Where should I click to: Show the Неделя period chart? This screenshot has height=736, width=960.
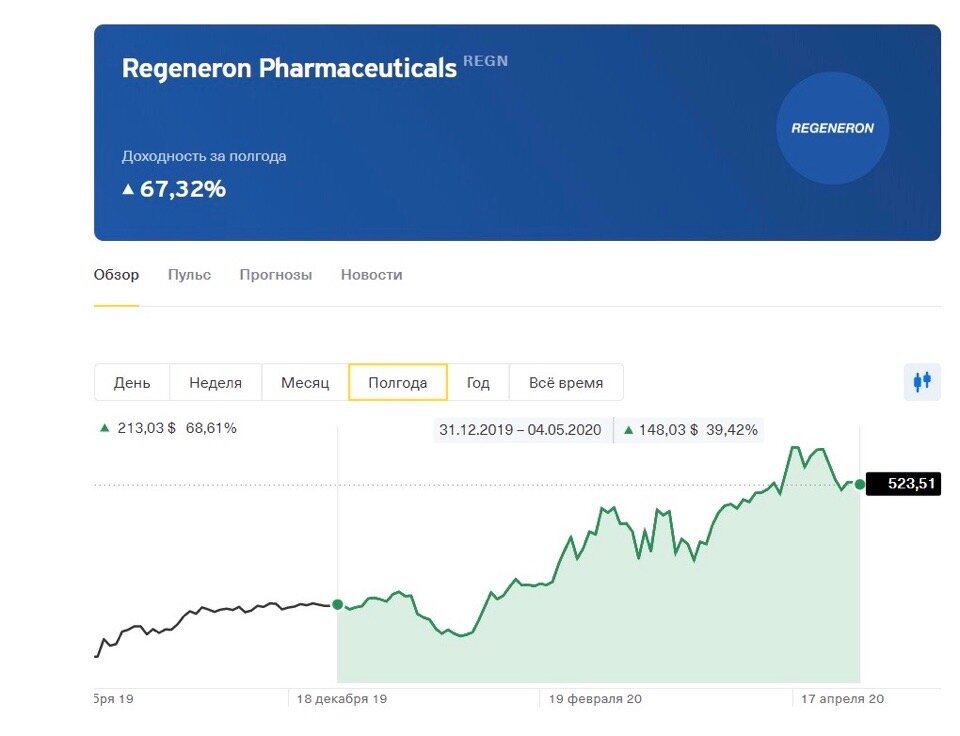[215, 382]
